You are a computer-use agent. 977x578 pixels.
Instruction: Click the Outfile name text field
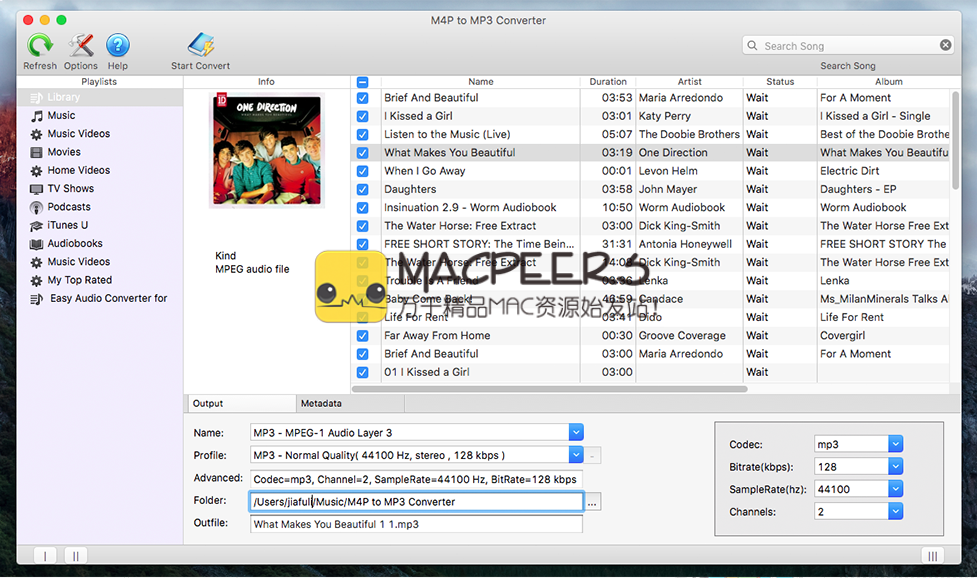(x=416, y=524)
